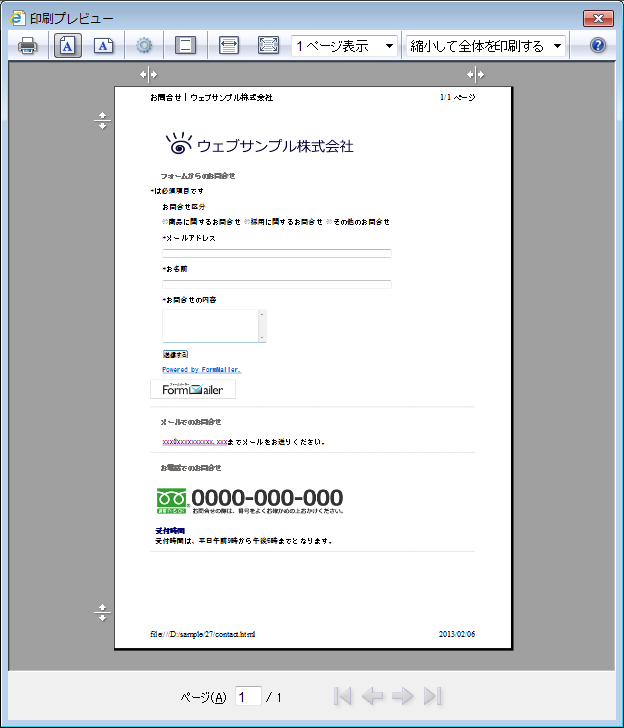Switch to landscape page orientation
Screen dimensions: 624x728
(104, 46)
